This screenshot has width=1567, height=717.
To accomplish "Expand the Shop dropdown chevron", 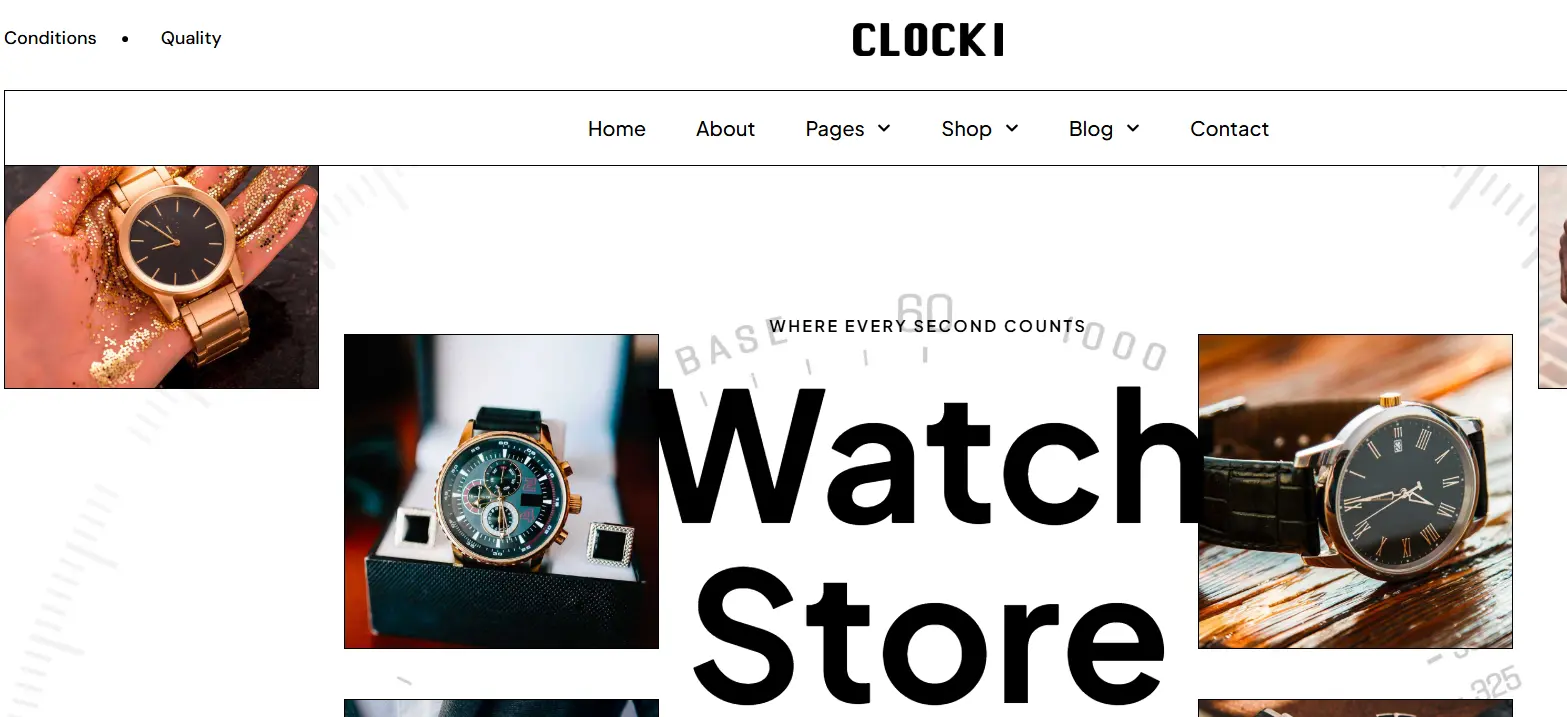I will click(1012, 128).
